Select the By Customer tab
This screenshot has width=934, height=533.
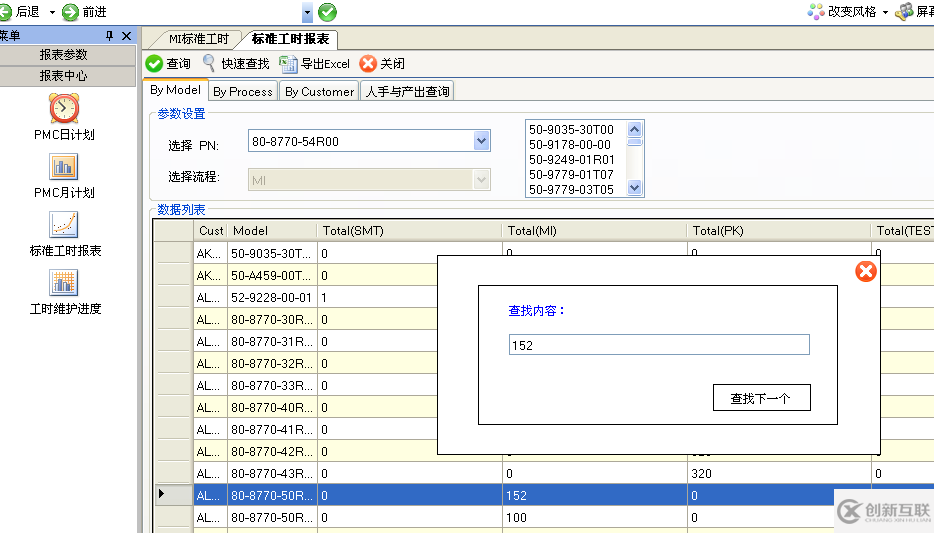pos(319,91)
